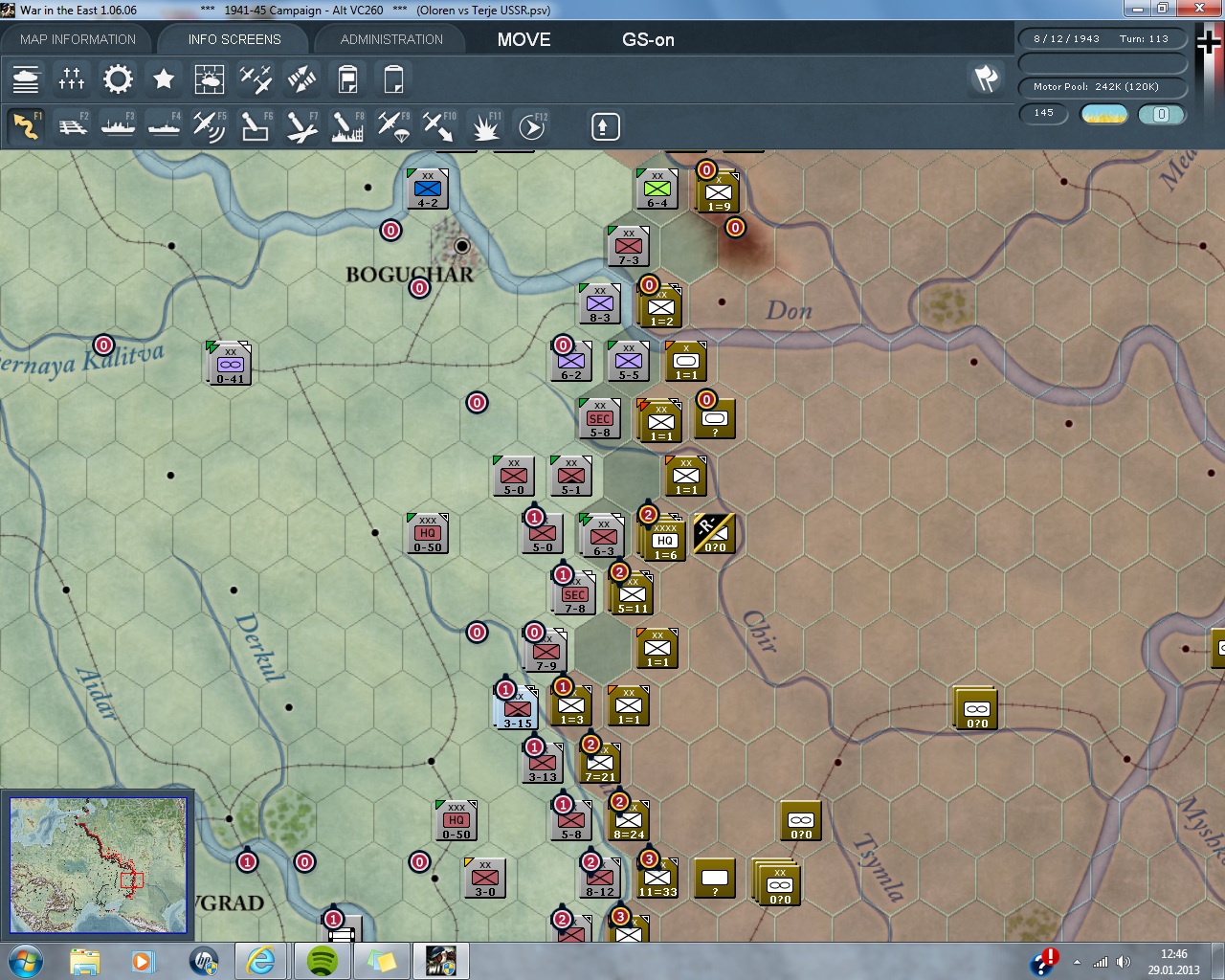Click the up-arrow box toolbar button
The width and height of the screenshot is (1225, 980).
[x=605, y=126]
